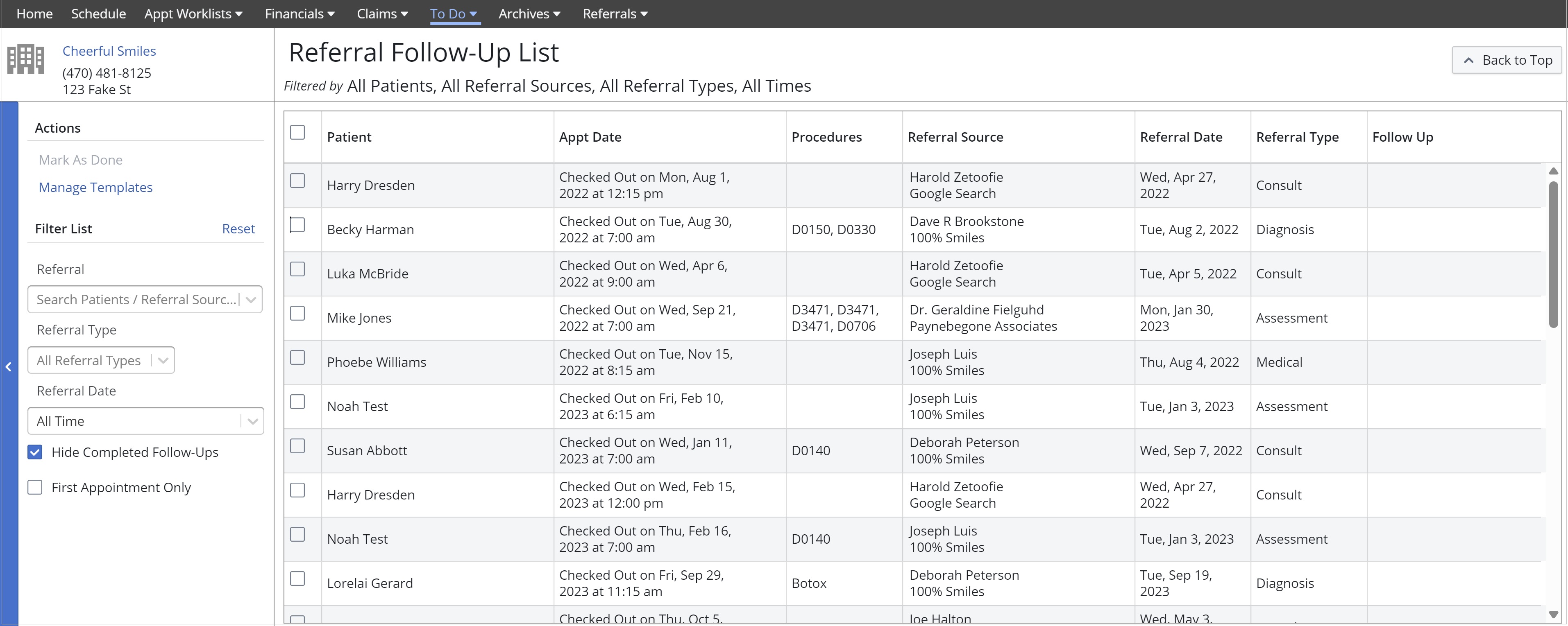
Task: Uncheck Hide Completed Follow-Ups
Action: [35, 452]
